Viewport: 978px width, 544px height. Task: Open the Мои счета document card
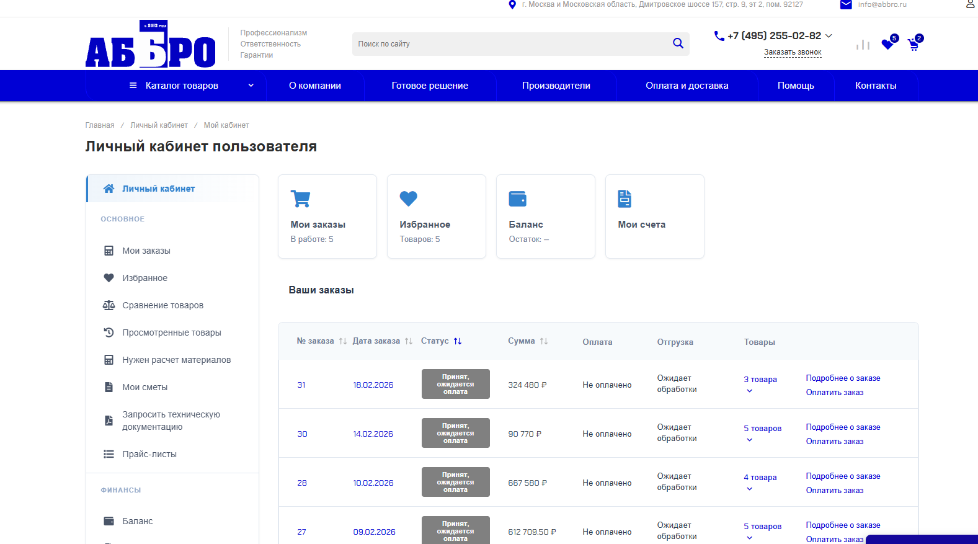[654, 216]
